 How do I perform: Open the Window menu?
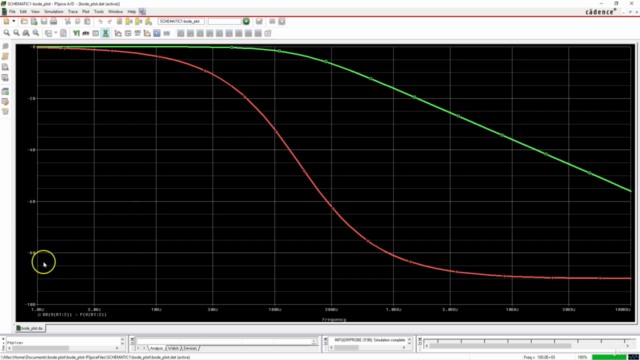(x=116, y=12)
